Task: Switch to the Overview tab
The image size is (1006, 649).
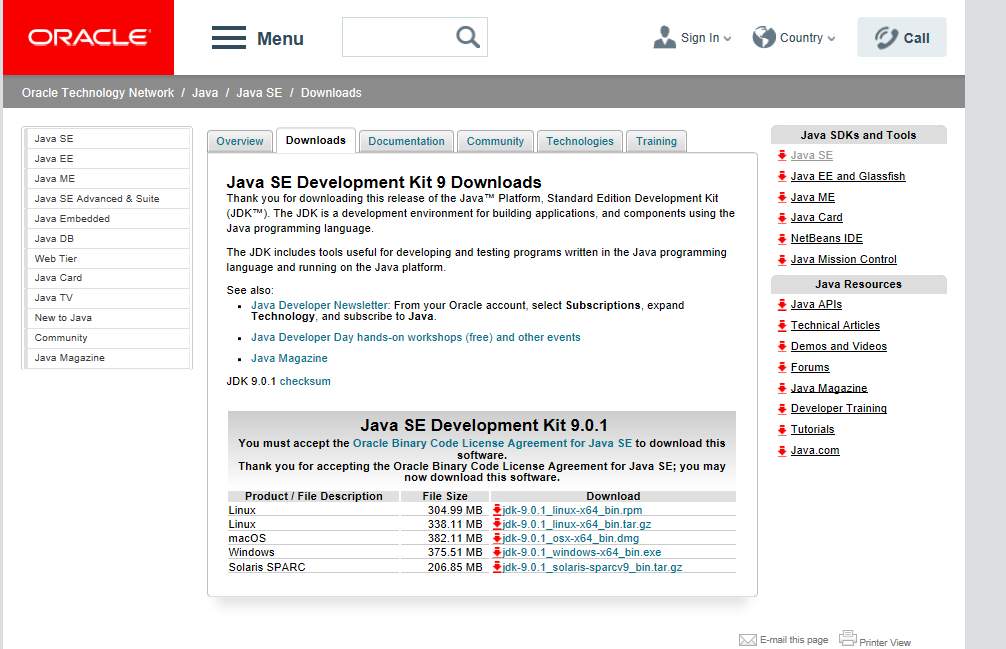Action: pos(239,141)
